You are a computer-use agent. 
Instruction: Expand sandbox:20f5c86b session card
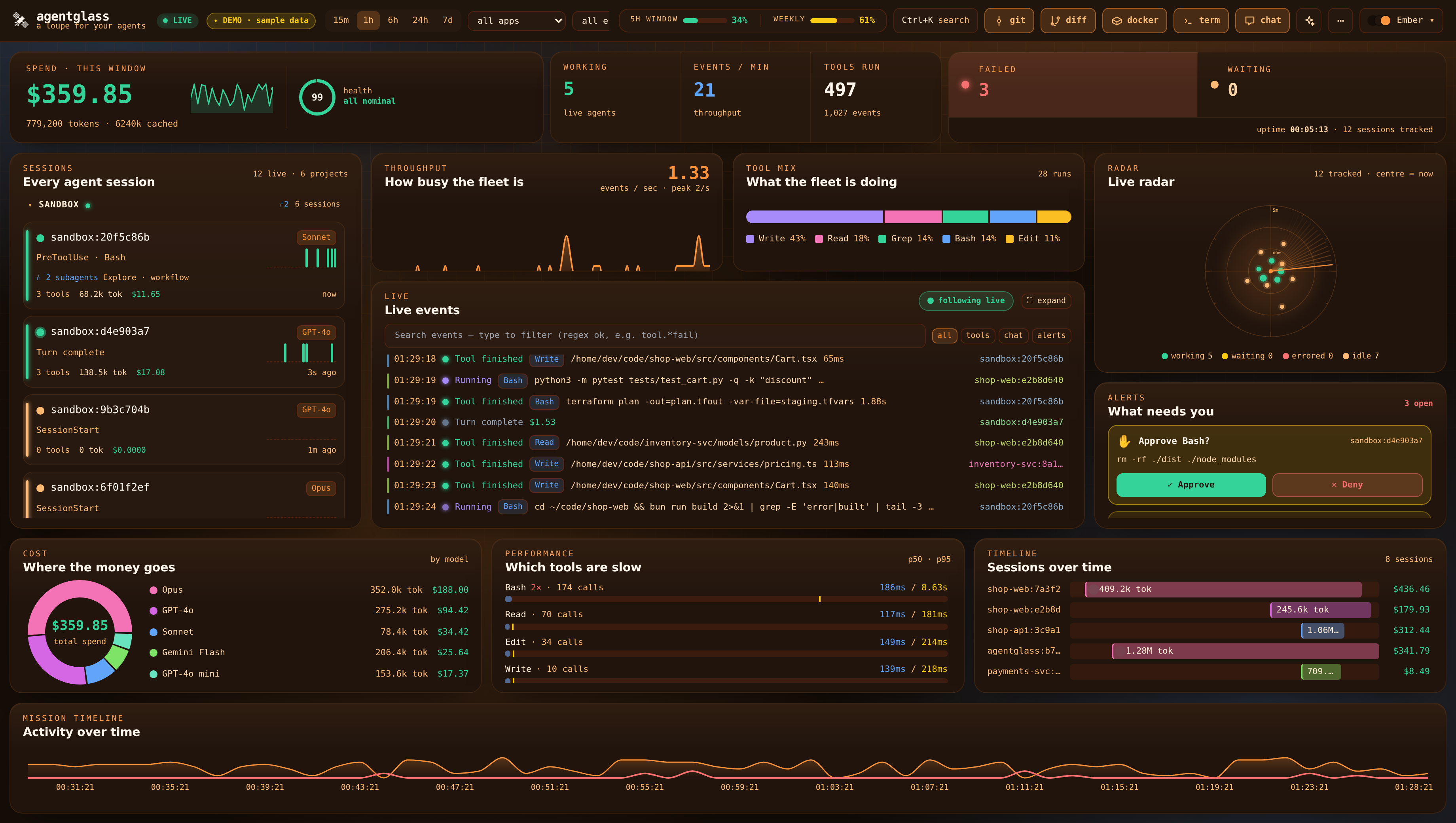pos(184,265)
